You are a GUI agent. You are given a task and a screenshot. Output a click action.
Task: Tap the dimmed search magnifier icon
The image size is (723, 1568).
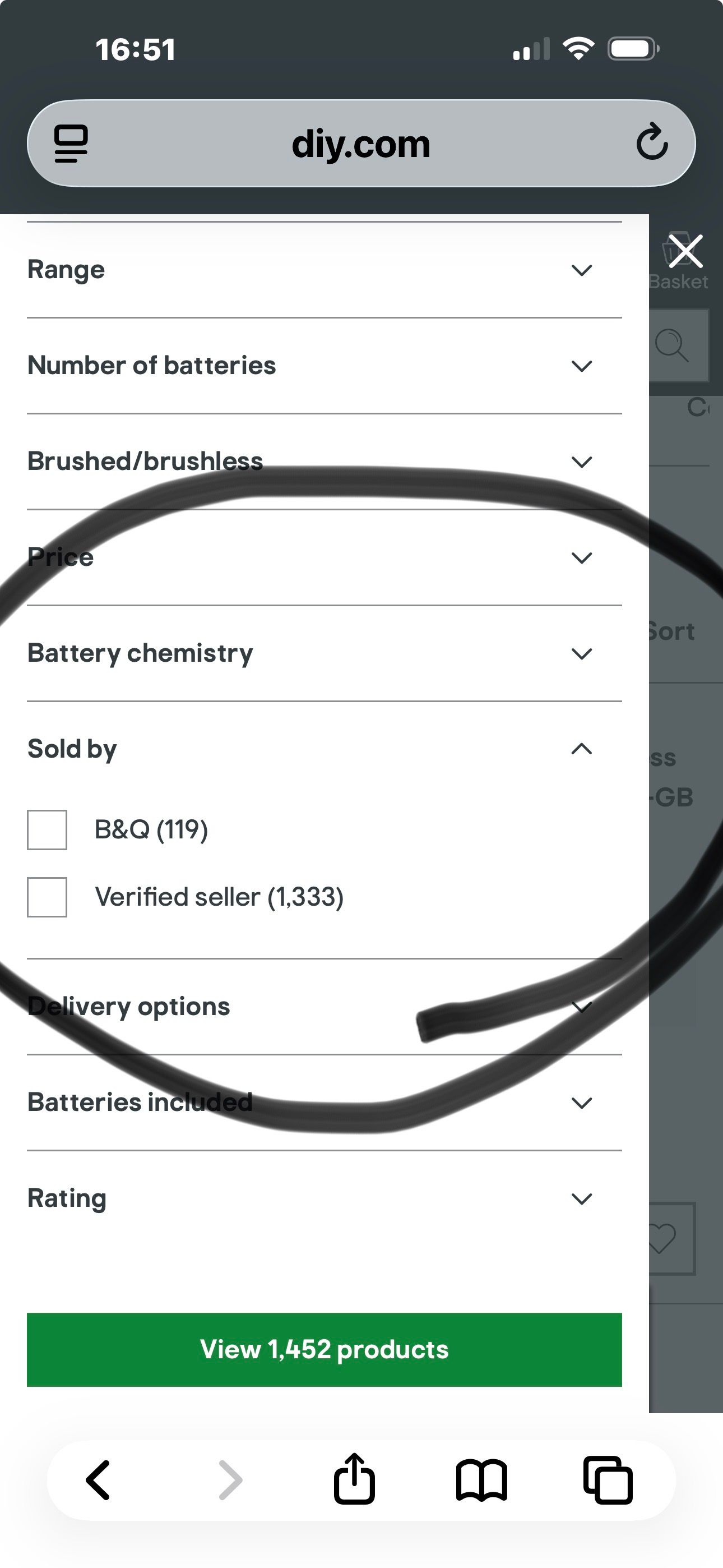click(672, 346)
